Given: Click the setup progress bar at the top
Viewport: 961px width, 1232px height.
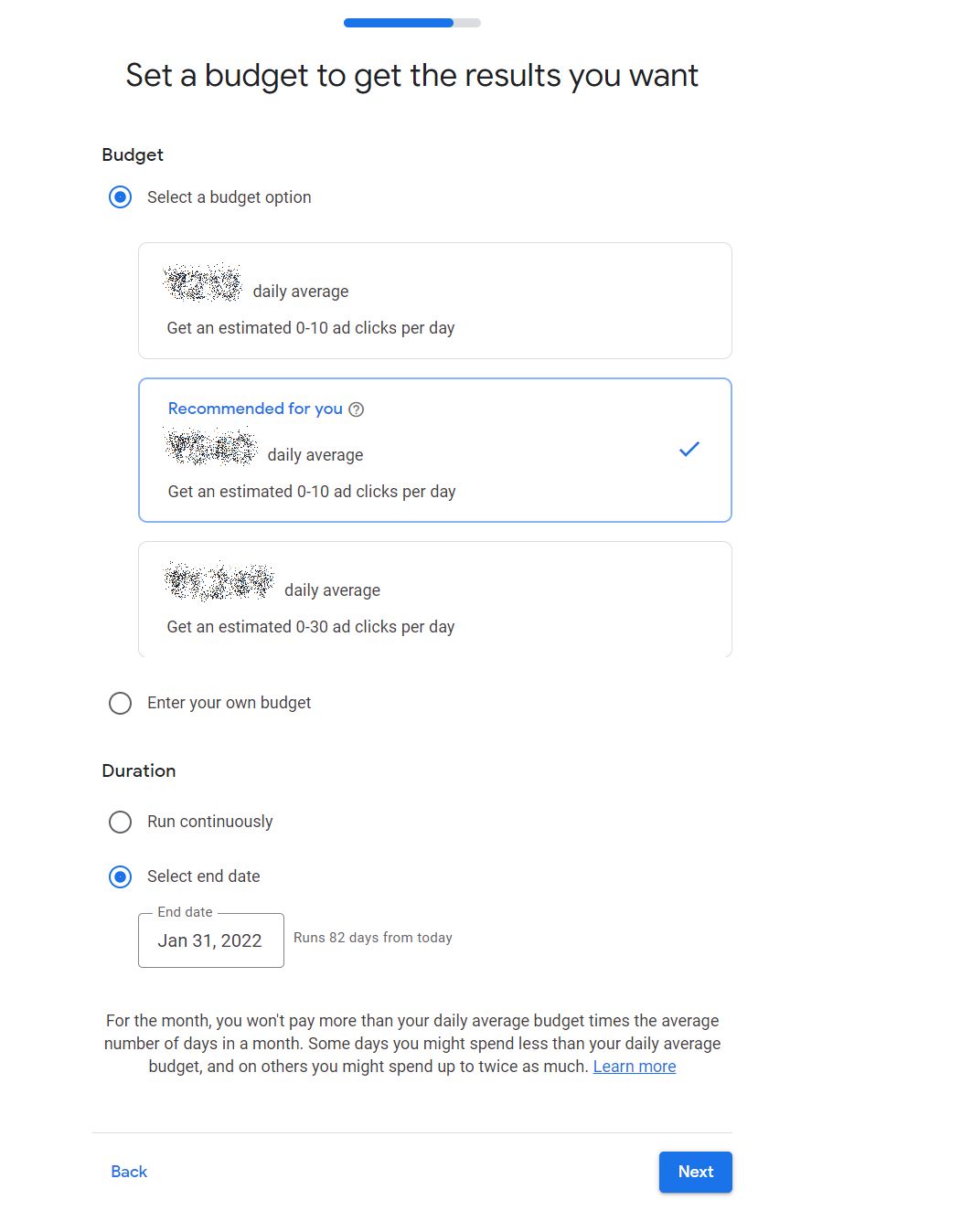Looking at the screenshot, I should pos(411,23).
